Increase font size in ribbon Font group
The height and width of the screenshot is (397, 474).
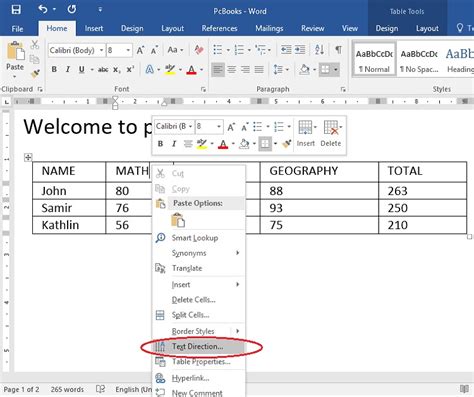[140, 50]
